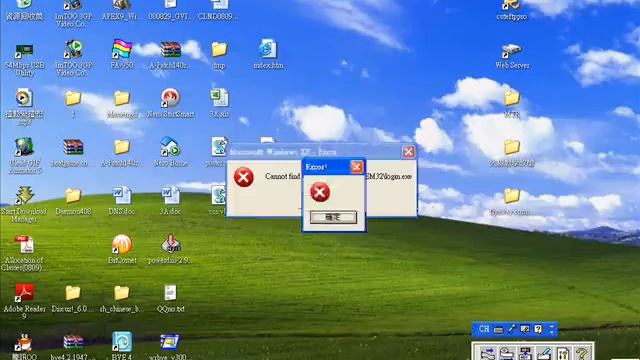The height and width of the screenshot is (360, 640).
Task: Open the Discuz!_6.0 folder
Action: (x=73, y=293)
